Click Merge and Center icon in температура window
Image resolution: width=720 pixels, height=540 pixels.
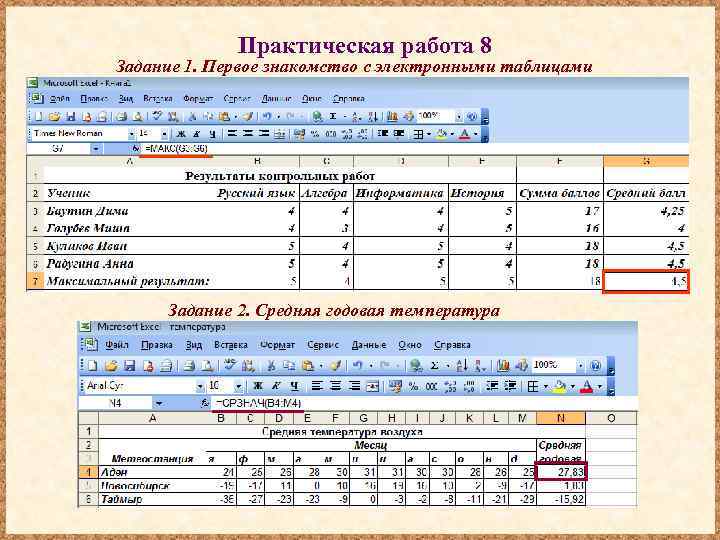(x=372, y=386)
